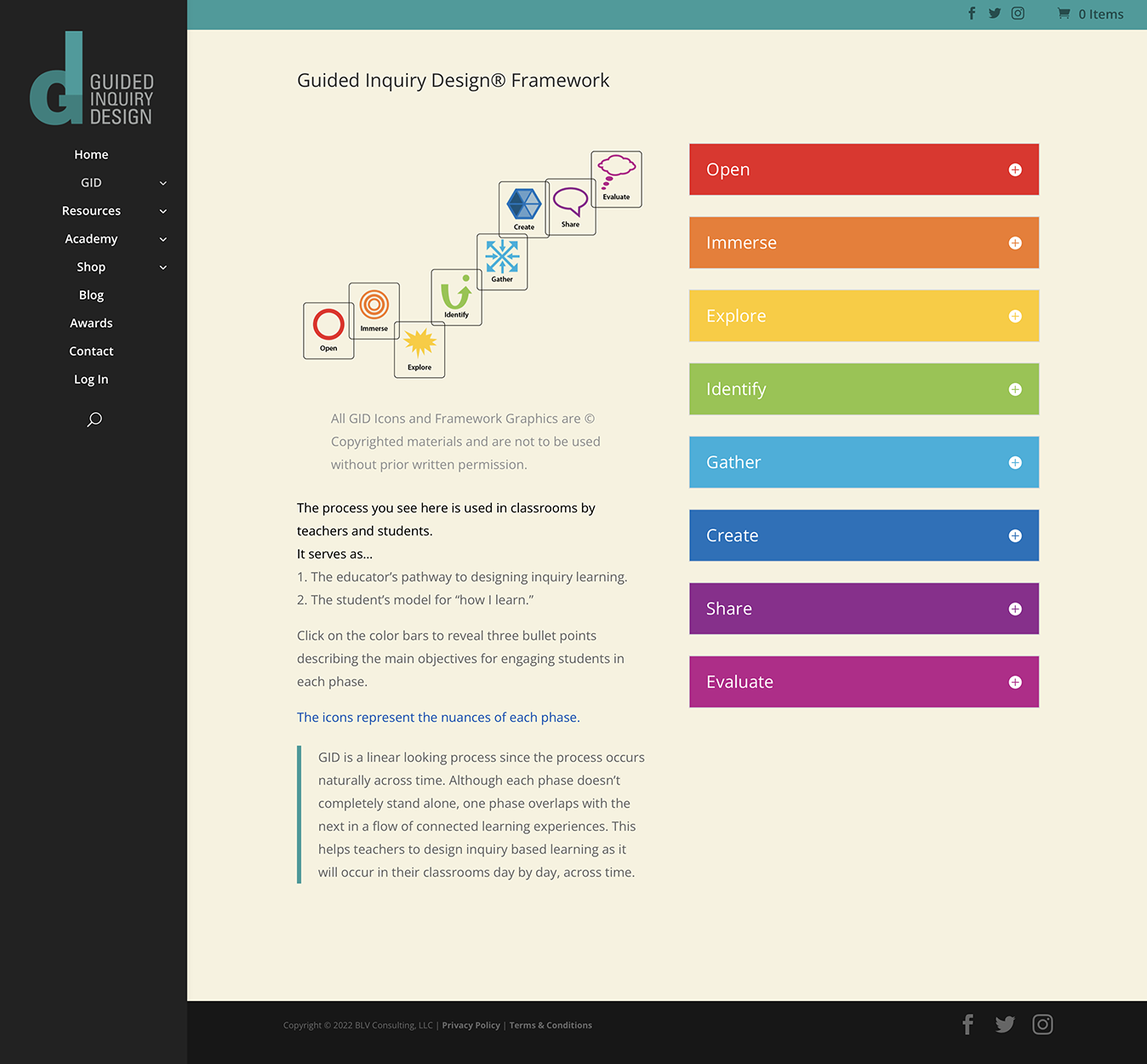This screenshot has height=1064, width=1147.
Task: Expand the Resources submenu chevron
Action: [163, 211]
